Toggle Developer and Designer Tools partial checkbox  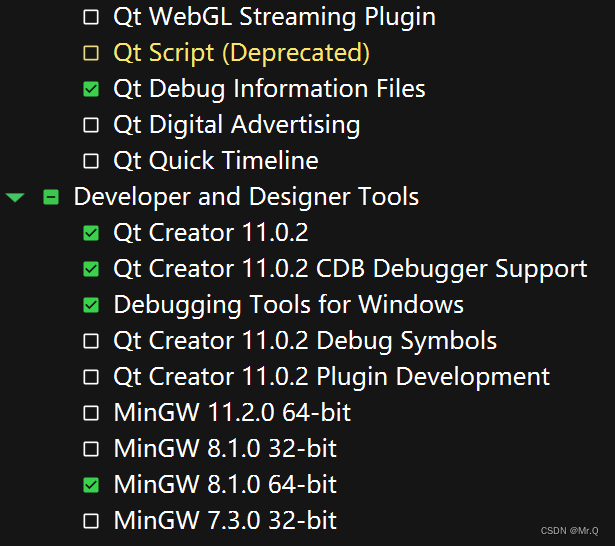[51, 197]
